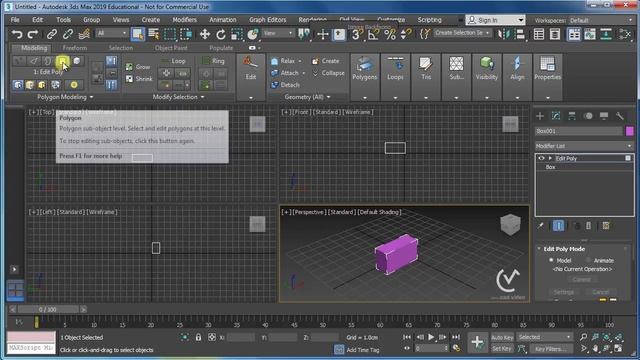Screen dimensions: 640x360
Task: Click the Play Animation button
Action: point(431,337)
